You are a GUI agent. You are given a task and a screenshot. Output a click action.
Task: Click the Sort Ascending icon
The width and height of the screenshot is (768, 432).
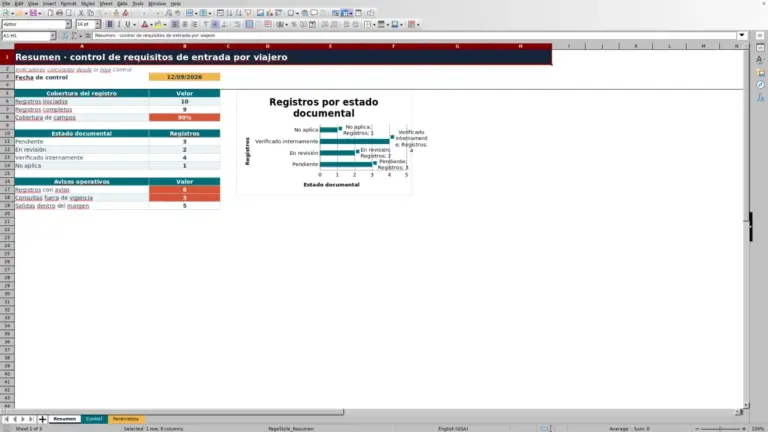(229, 13)
